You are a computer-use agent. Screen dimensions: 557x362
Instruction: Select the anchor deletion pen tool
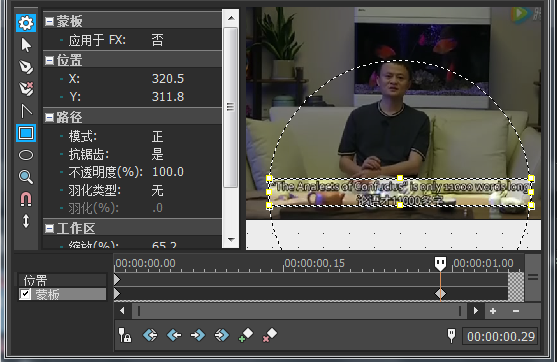26,89
